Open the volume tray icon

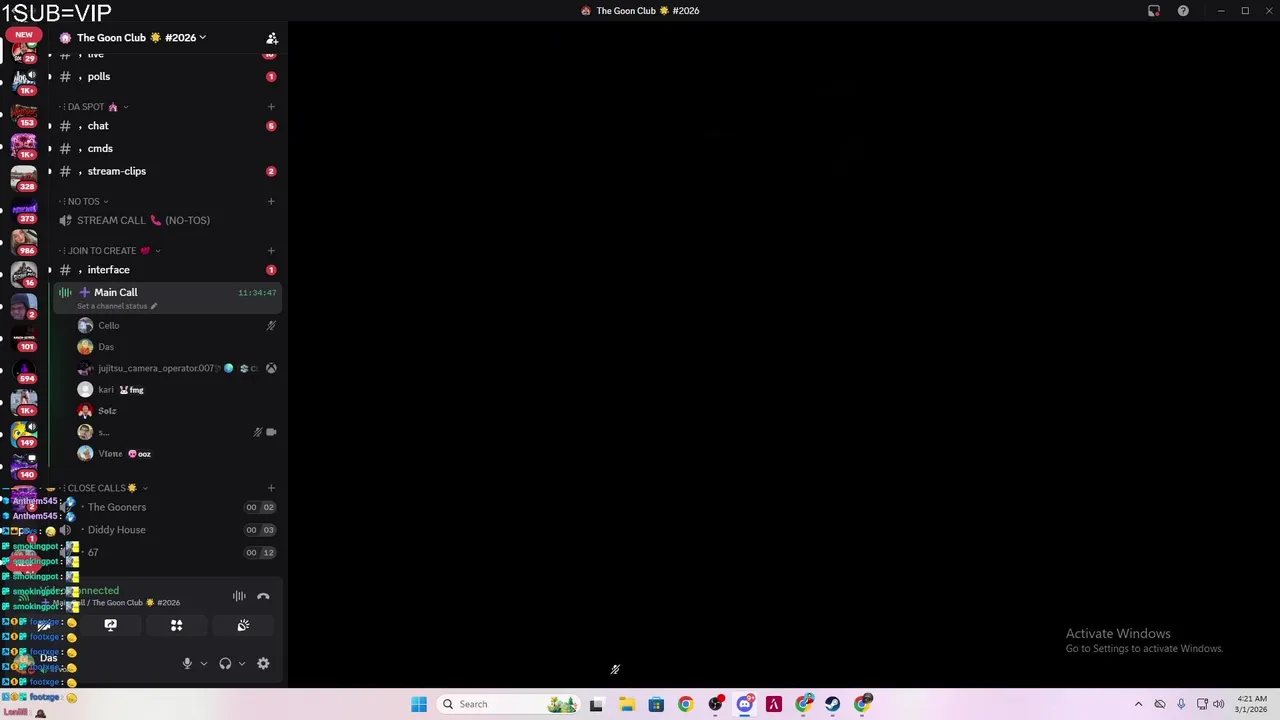[1218, 704]
